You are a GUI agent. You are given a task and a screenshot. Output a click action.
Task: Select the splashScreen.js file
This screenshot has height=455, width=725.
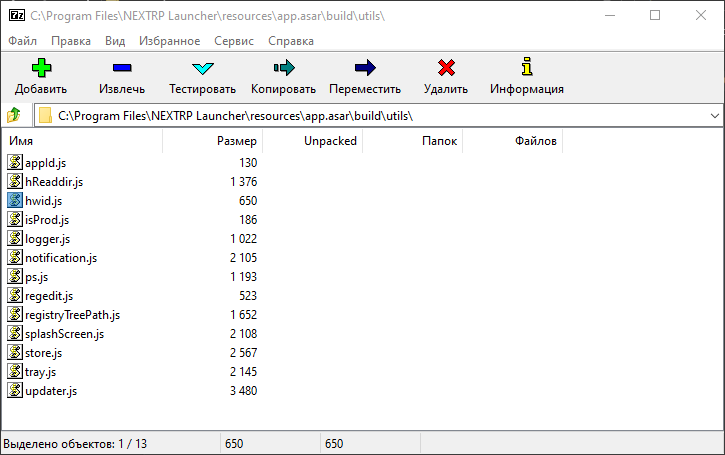pos(64,334)
